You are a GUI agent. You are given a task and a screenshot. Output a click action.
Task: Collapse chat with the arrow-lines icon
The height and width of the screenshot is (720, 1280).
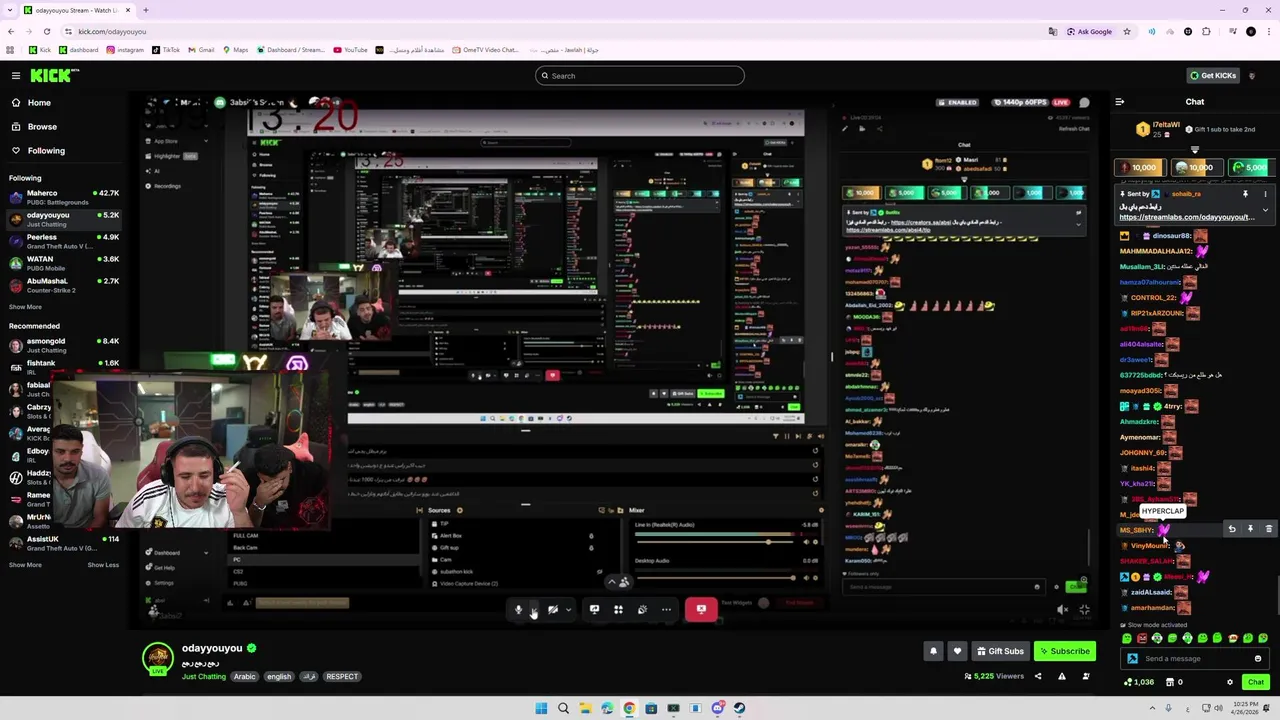tap(1119, 102)
